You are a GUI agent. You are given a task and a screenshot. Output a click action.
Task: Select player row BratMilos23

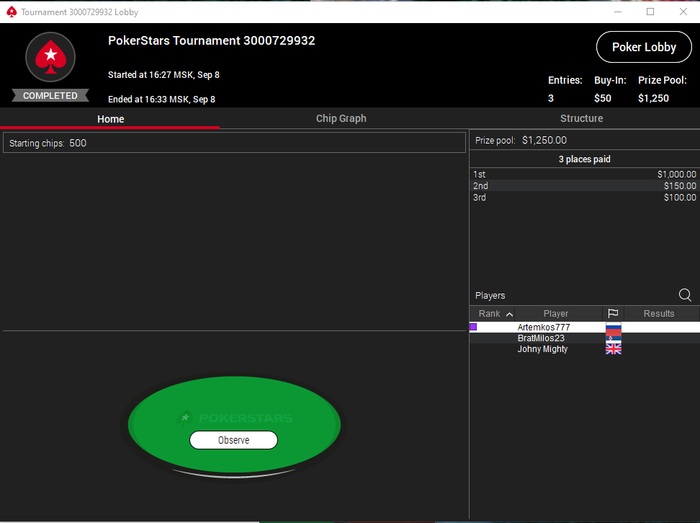[584, 338]
